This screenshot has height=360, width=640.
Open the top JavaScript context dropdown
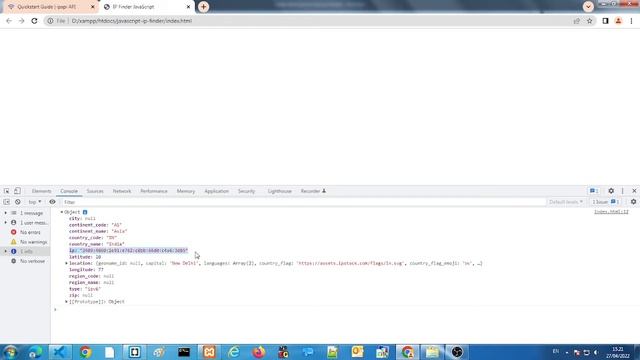(x=35, y=202)
